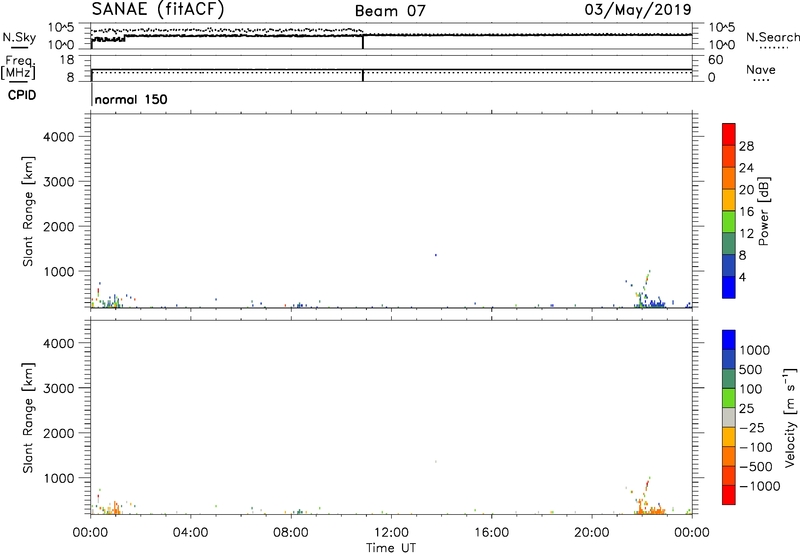Click the orange −500 to −100 Velocity segment
The width and height of the screenshot is (800, 554).
(x=729, y=456)
